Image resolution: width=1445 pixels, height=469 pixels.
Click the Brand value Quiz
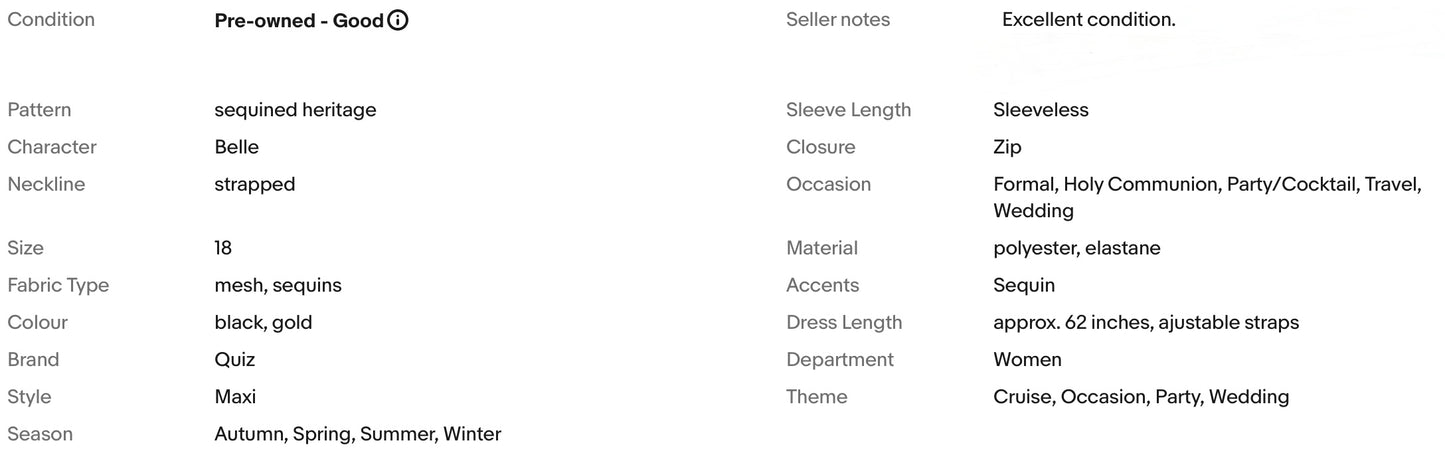[x=235, y=360]
